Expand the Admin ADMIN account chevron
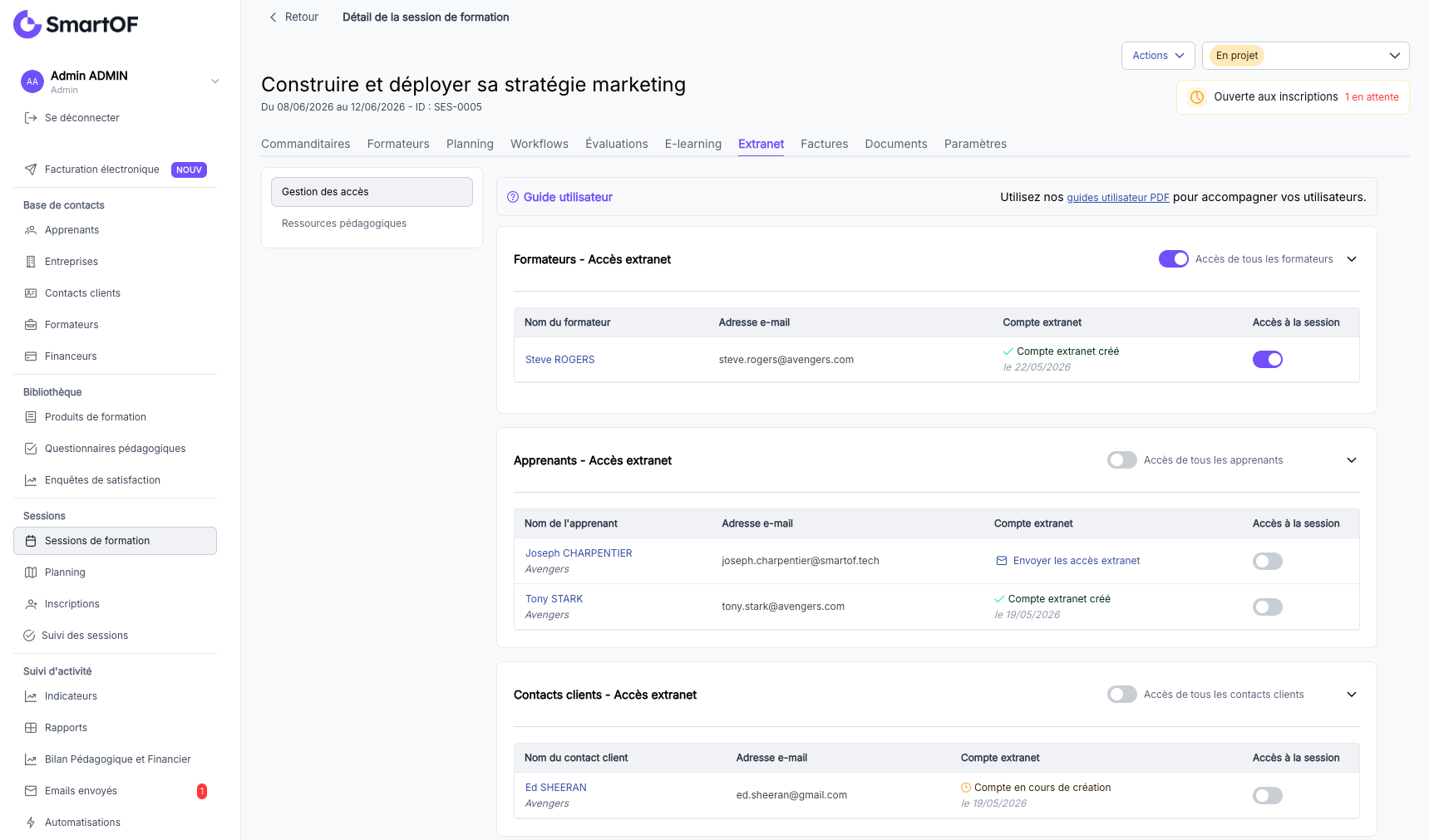1429x840 pixels. 215,81
